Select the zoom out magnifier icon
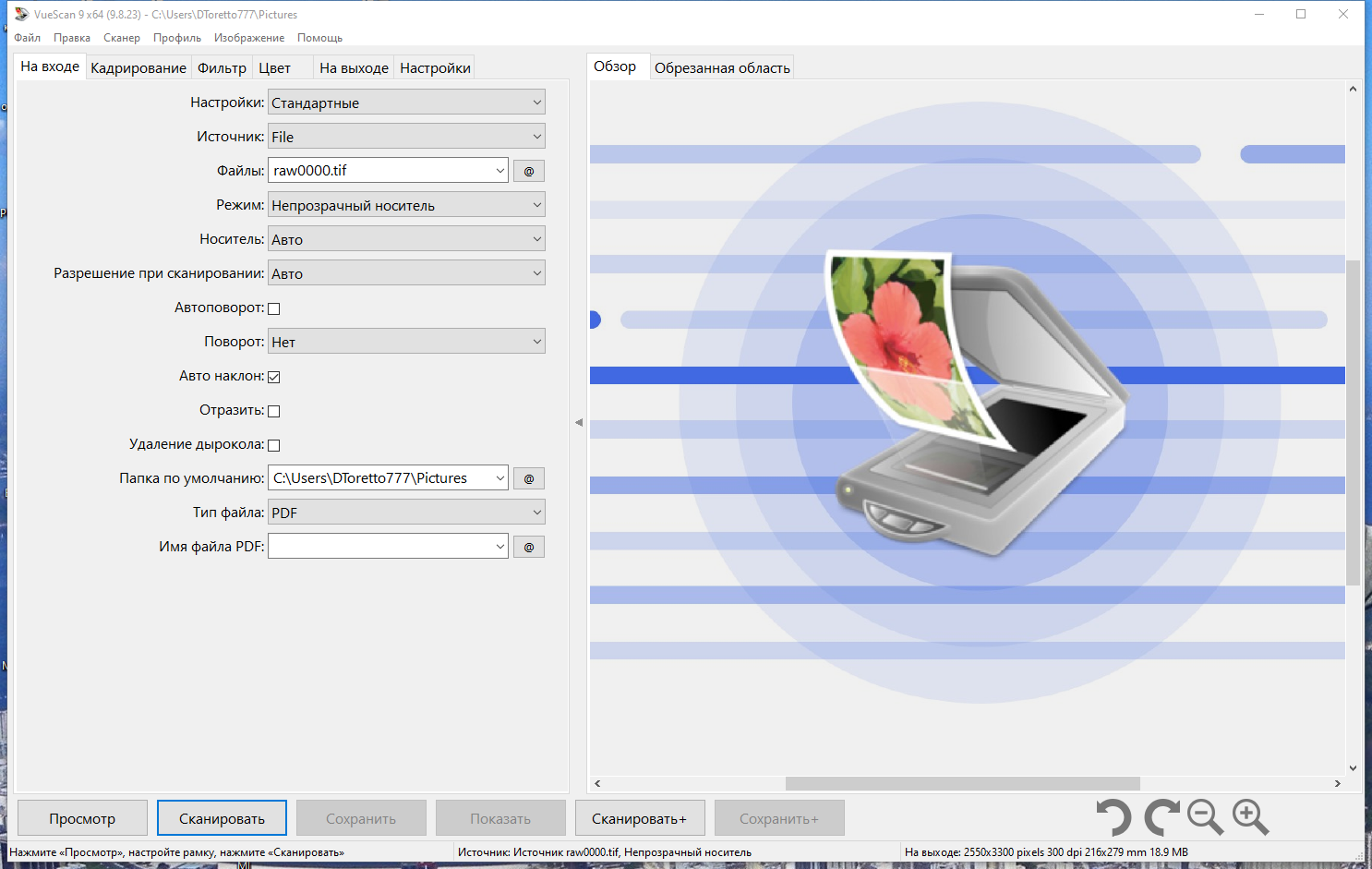Viewport: 1372px width, 869px height. (x=1205, y=816)
